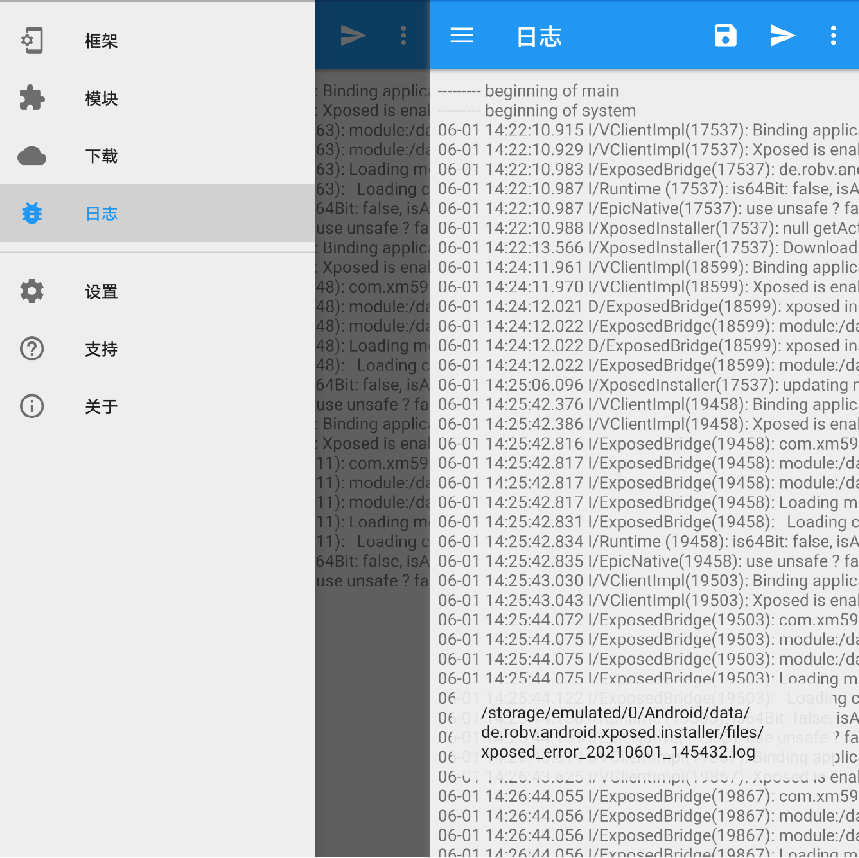The width and height of the screenshot is (859, 858).
Task: Click log line 14:24:11.961 VClientImpl(18599)
Action: [x=648, y=267]
